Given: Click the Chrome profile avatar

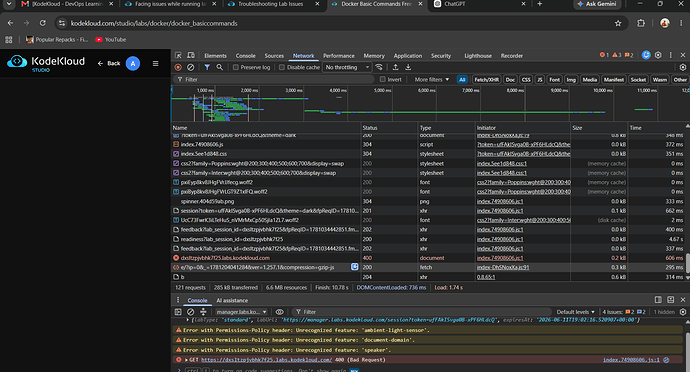Looking at the screenshot, I should click(x=664, y=23).
